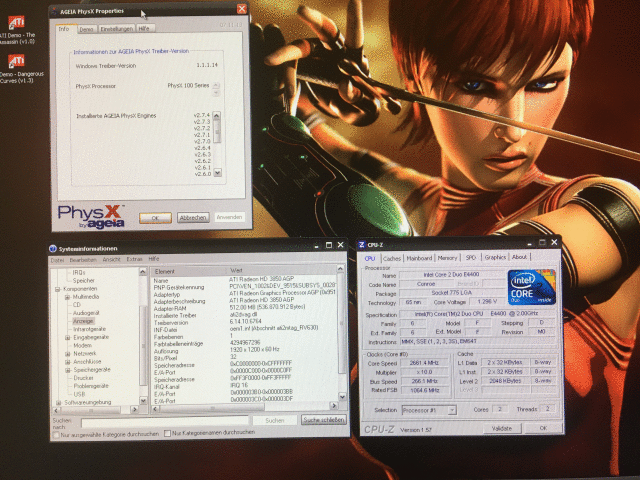This screenshot has width=640, height=480.
Task: Click the Suchen nach search input field
Action: 164,421
